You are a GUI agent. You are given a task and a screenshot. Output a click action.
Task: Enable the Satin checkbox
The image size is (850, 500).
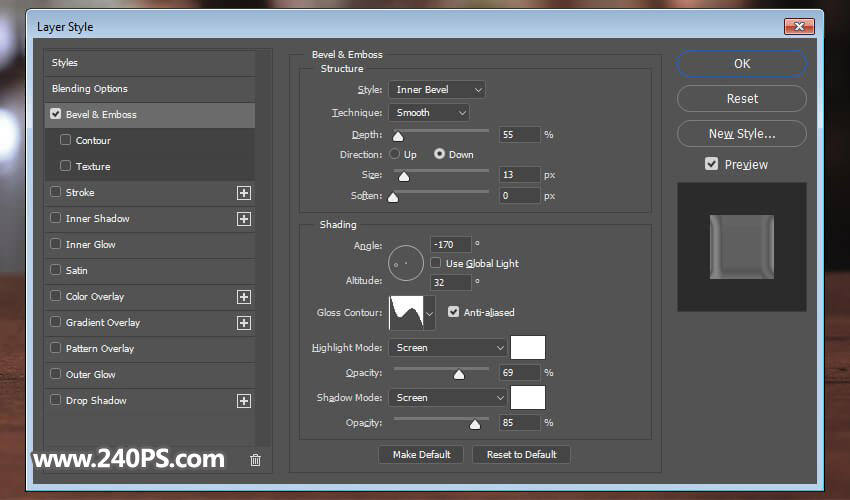(55, 270)
